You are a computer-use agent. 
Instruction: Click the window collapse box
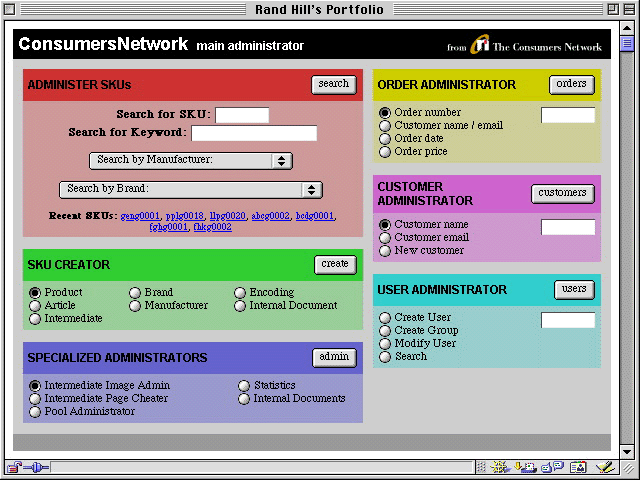coord(629,9)
